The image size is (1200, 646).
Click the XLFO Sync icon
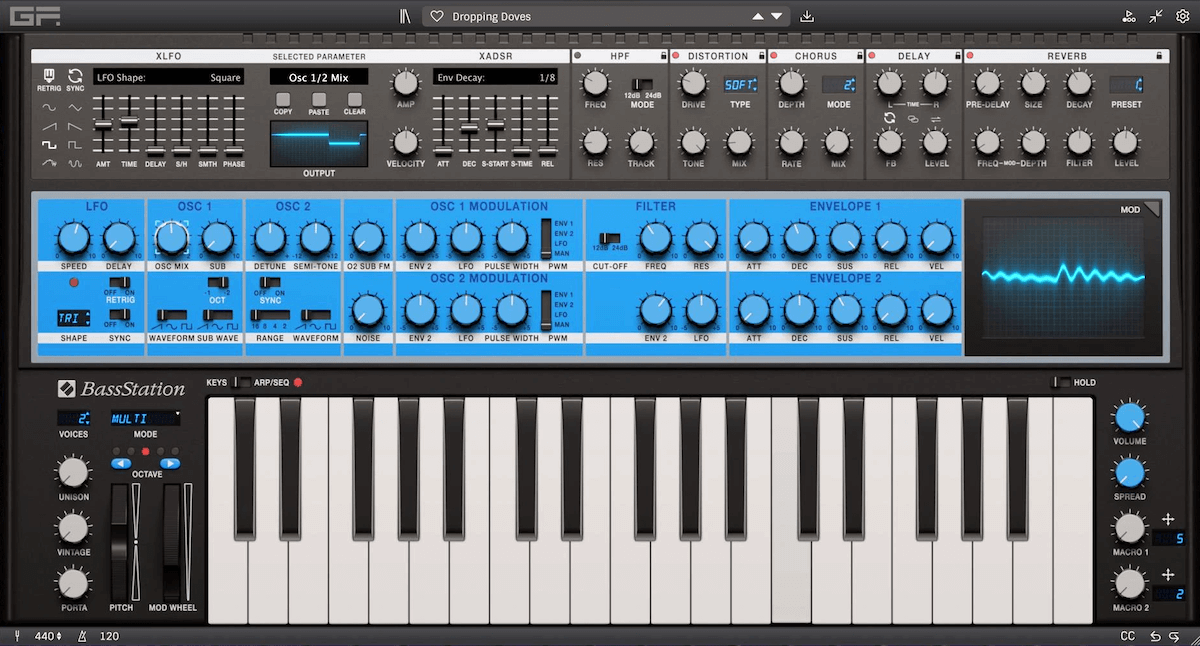coord(75,77)
